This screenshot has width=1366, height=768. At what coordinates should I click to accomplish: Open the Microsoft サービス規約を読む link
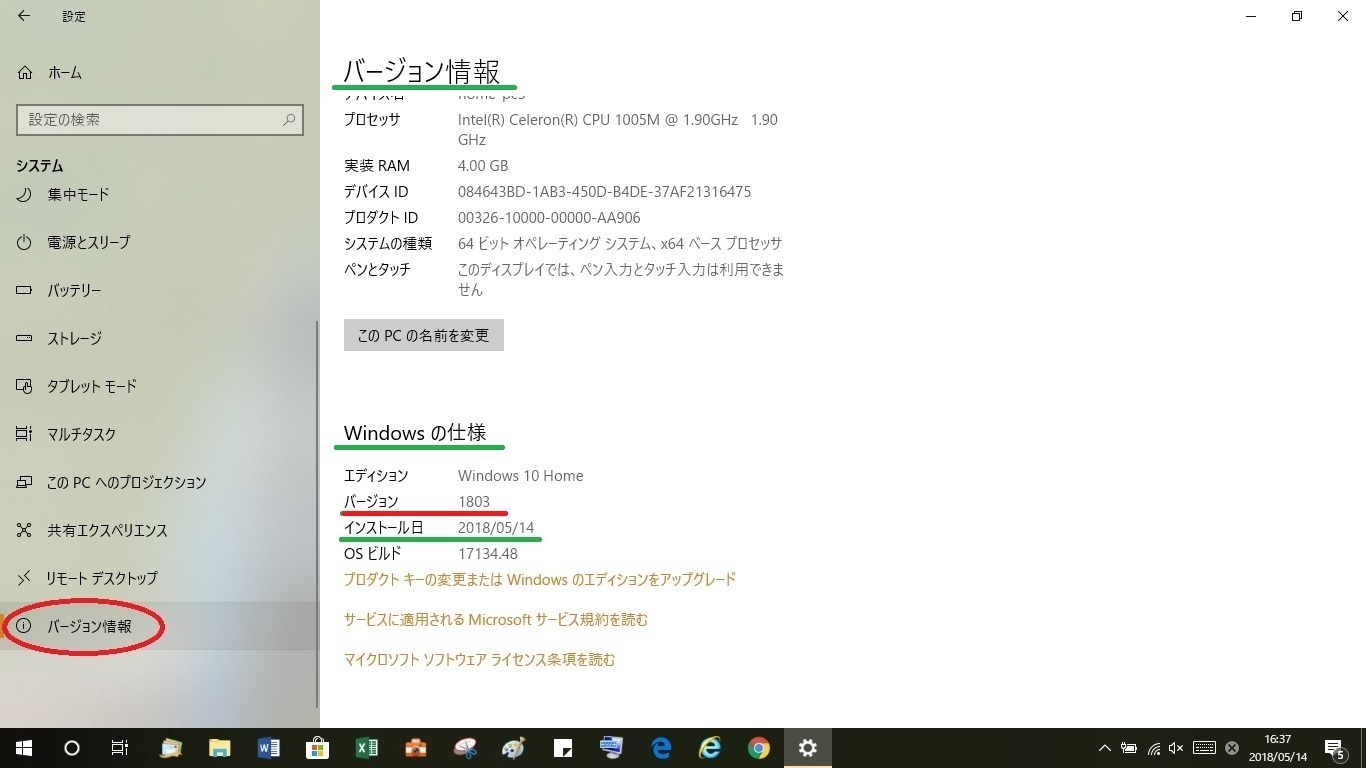click(496, 619)
